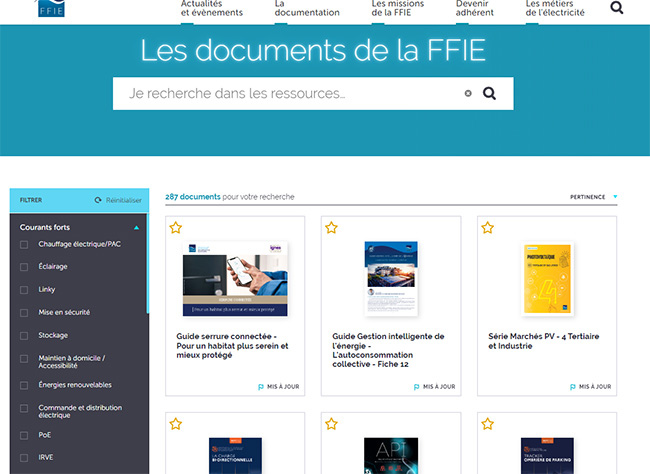Viewport: 650px width, 474px height.
Task: Click the filter panel scrollbar
Action: point(148,263)
